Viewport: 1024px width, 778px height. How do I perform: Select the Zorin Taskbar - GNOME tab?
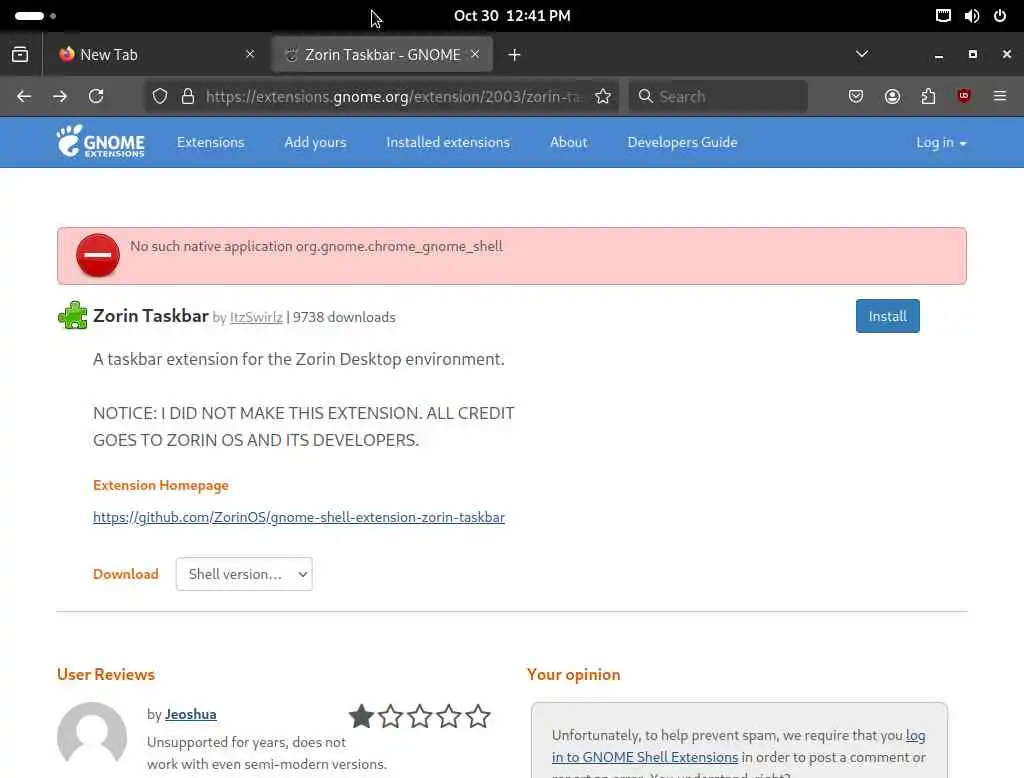[382, 55]
